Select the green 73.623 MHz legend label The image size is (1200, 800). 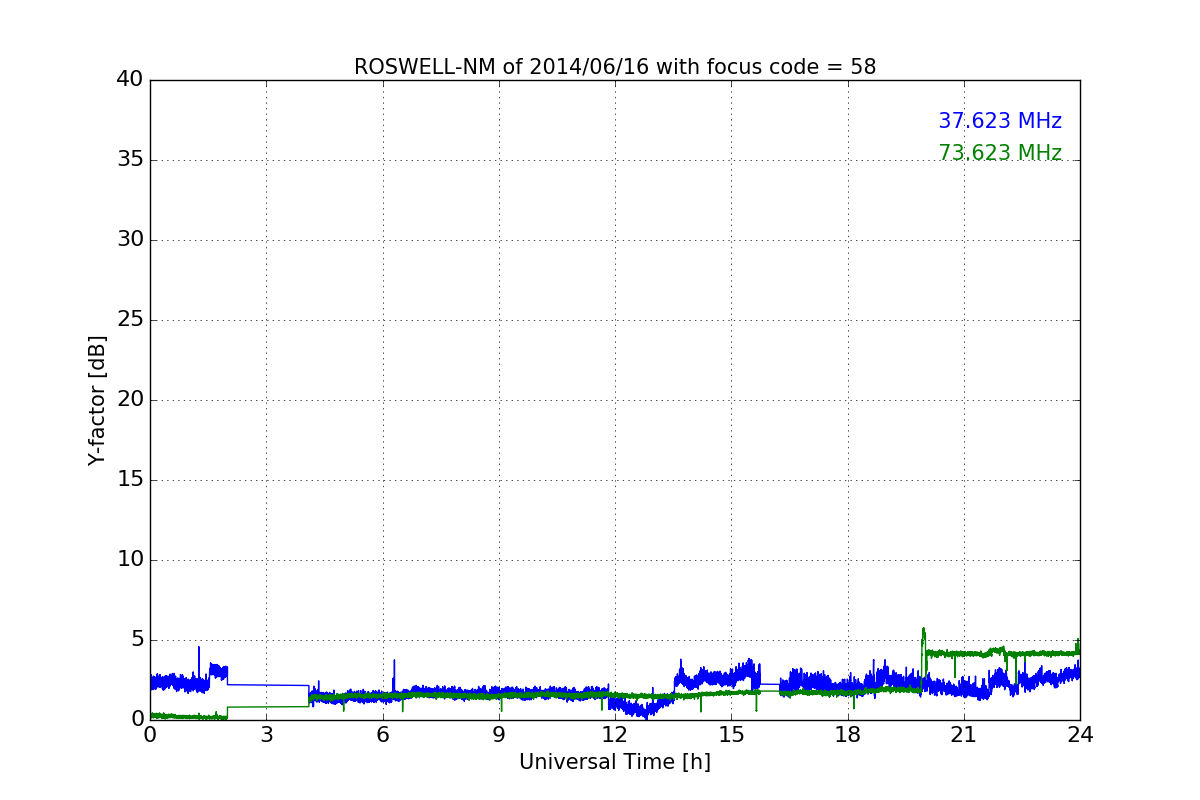pyautogui.click(x=1000, y=153)
